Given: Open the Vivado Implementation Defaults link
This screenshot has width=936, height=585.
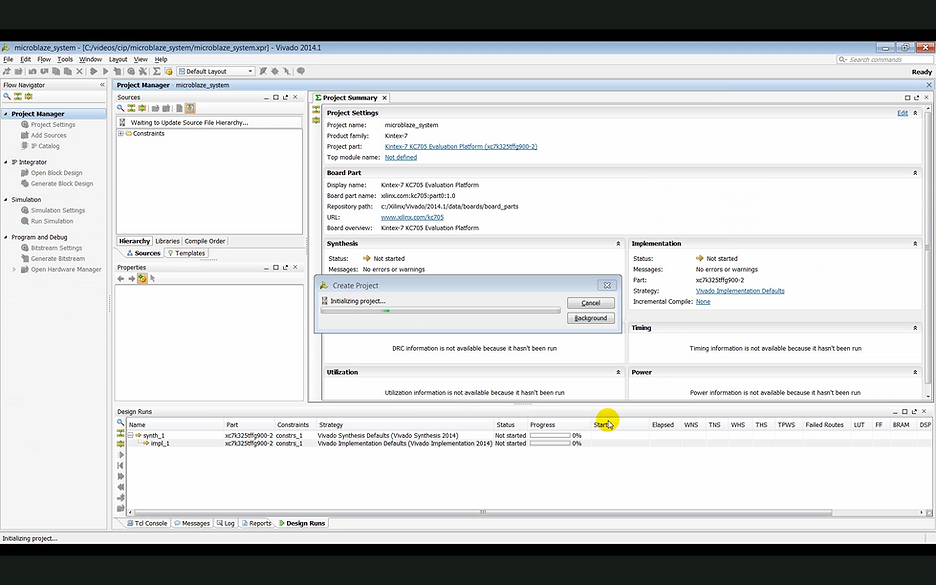Looking at the screenshot, I should pyautogui.click(x=740, y=291).
